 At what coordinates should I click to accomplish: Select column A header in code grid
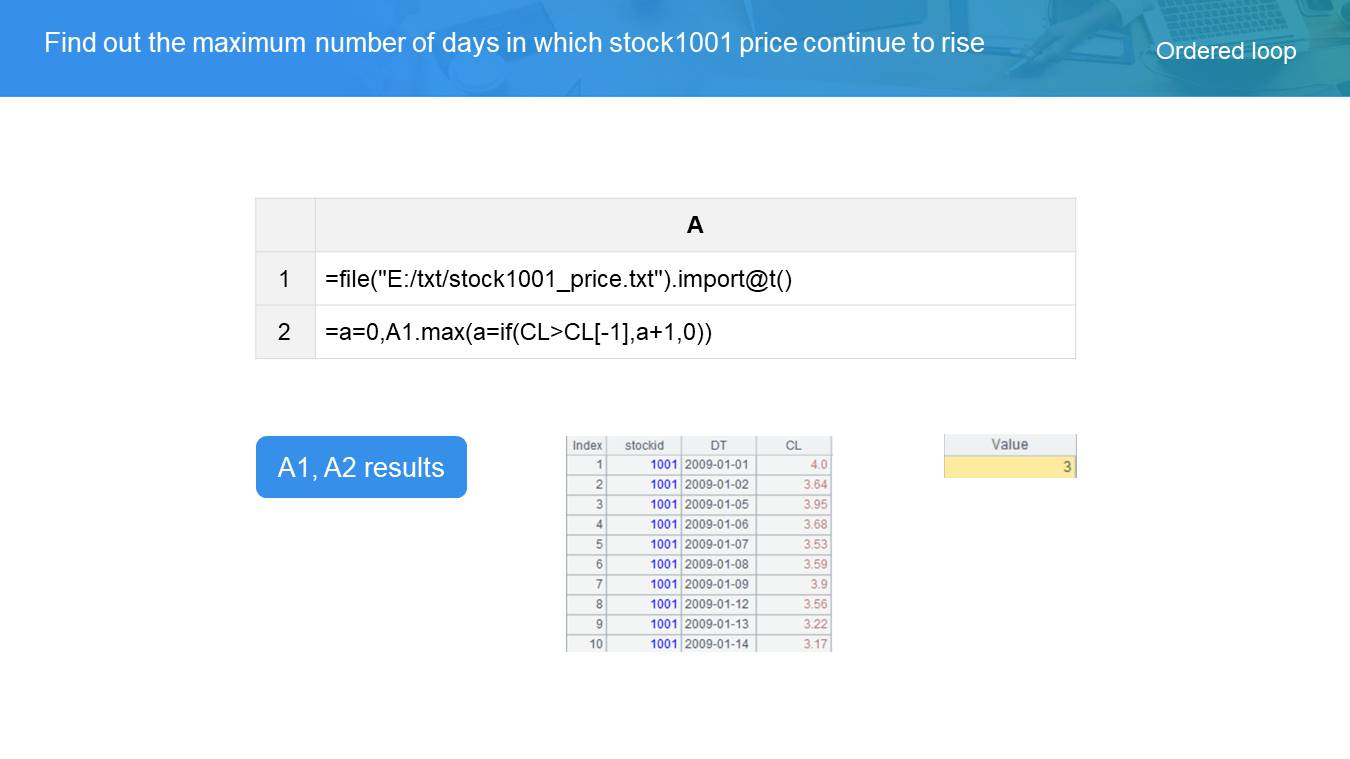pyautogui.click(x=695, y=225)
